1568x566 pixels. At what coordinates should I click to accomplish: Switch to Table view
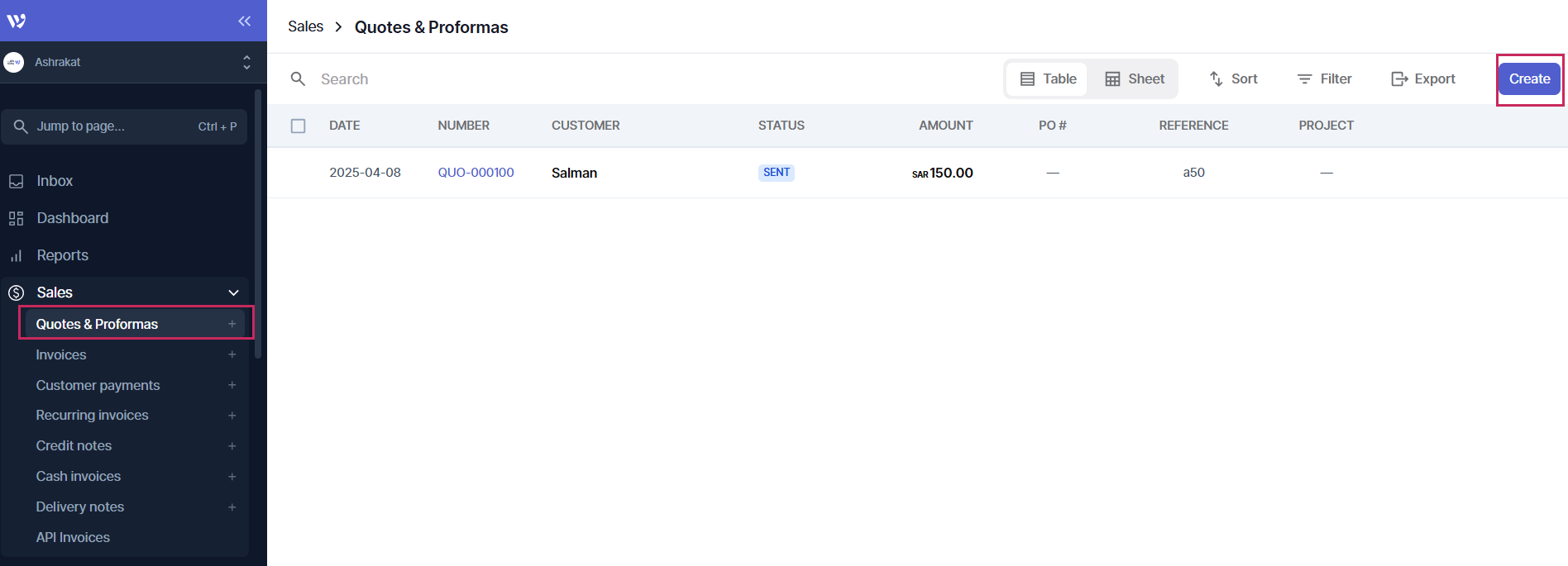coord(1048,78)
